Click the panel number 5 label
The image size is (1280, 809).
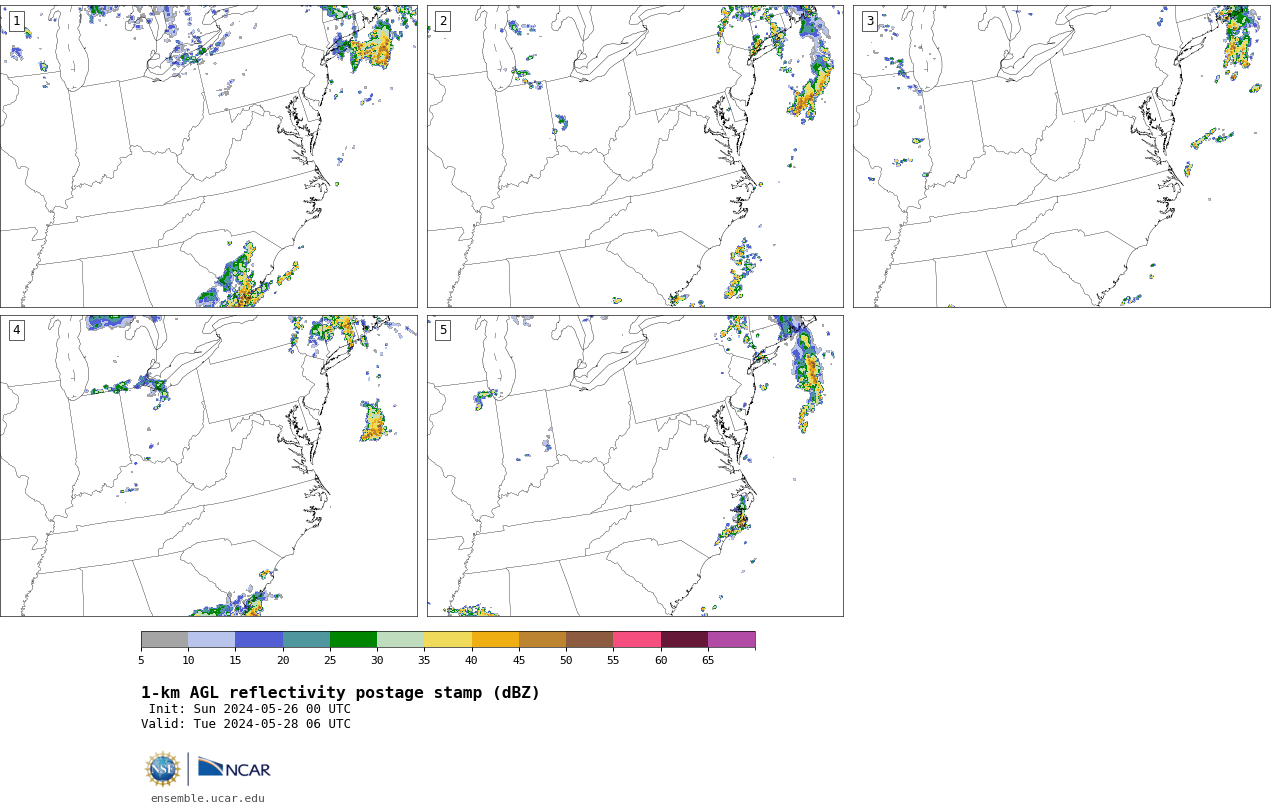tap(443, 330)
